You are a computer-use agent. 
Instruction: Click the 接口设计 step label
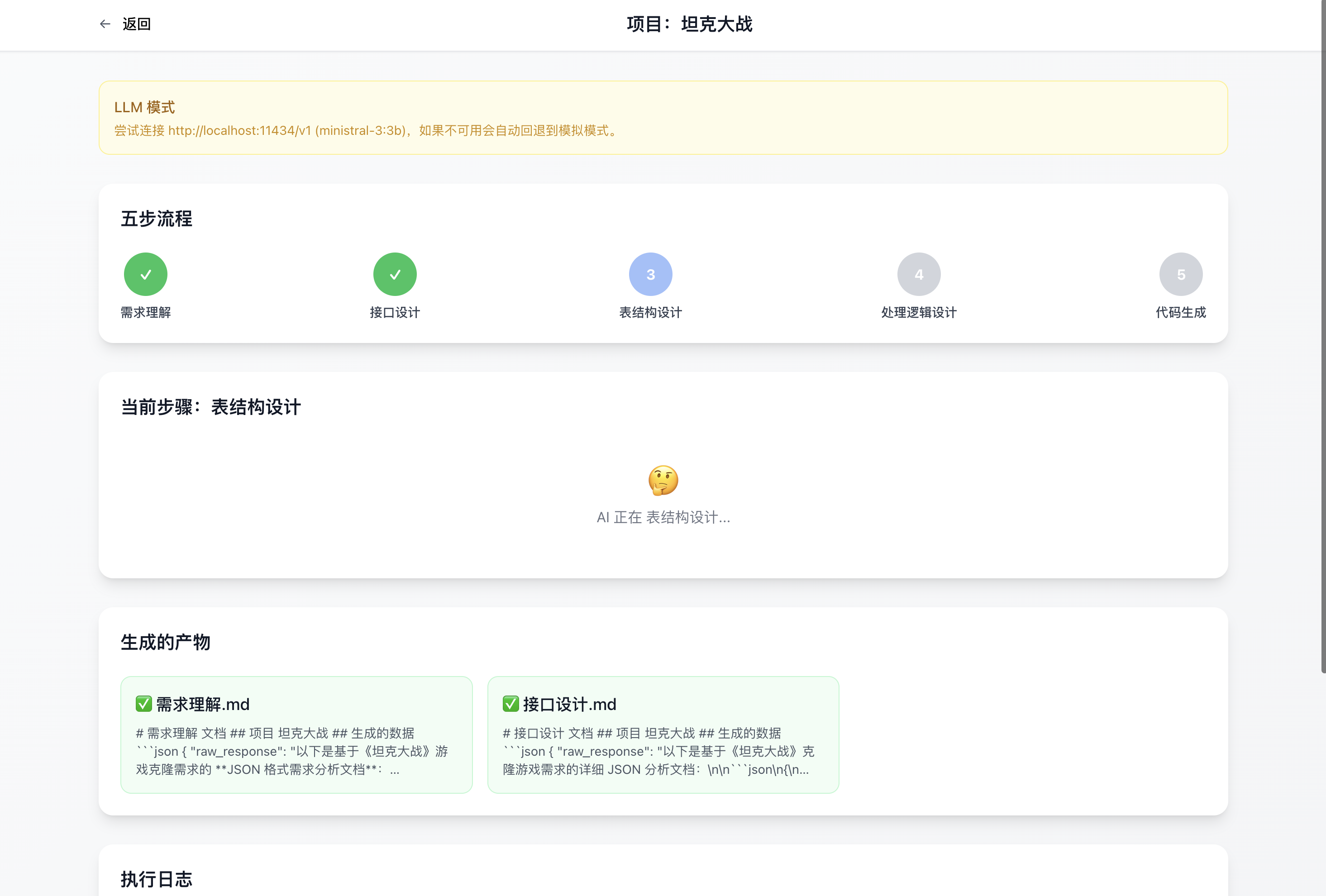pos(395,313)
